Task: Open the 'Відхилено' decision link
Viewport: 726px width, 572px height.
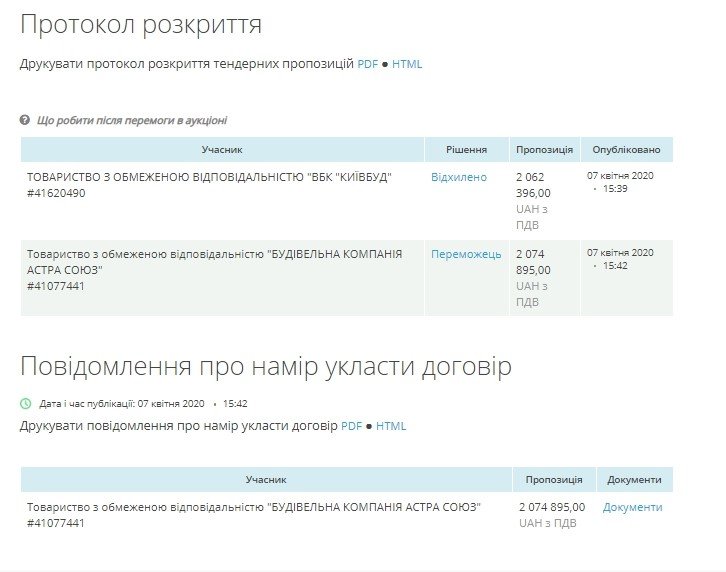Action: coord(459,177)
